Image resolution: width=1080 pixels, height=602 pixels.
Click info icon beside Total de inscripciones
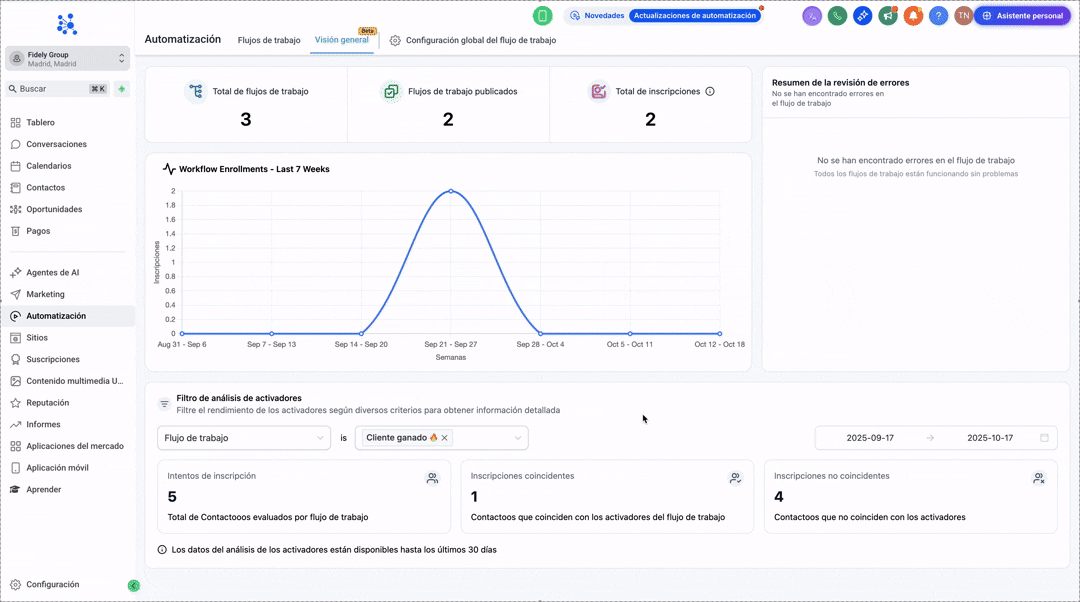click(710, 91)
